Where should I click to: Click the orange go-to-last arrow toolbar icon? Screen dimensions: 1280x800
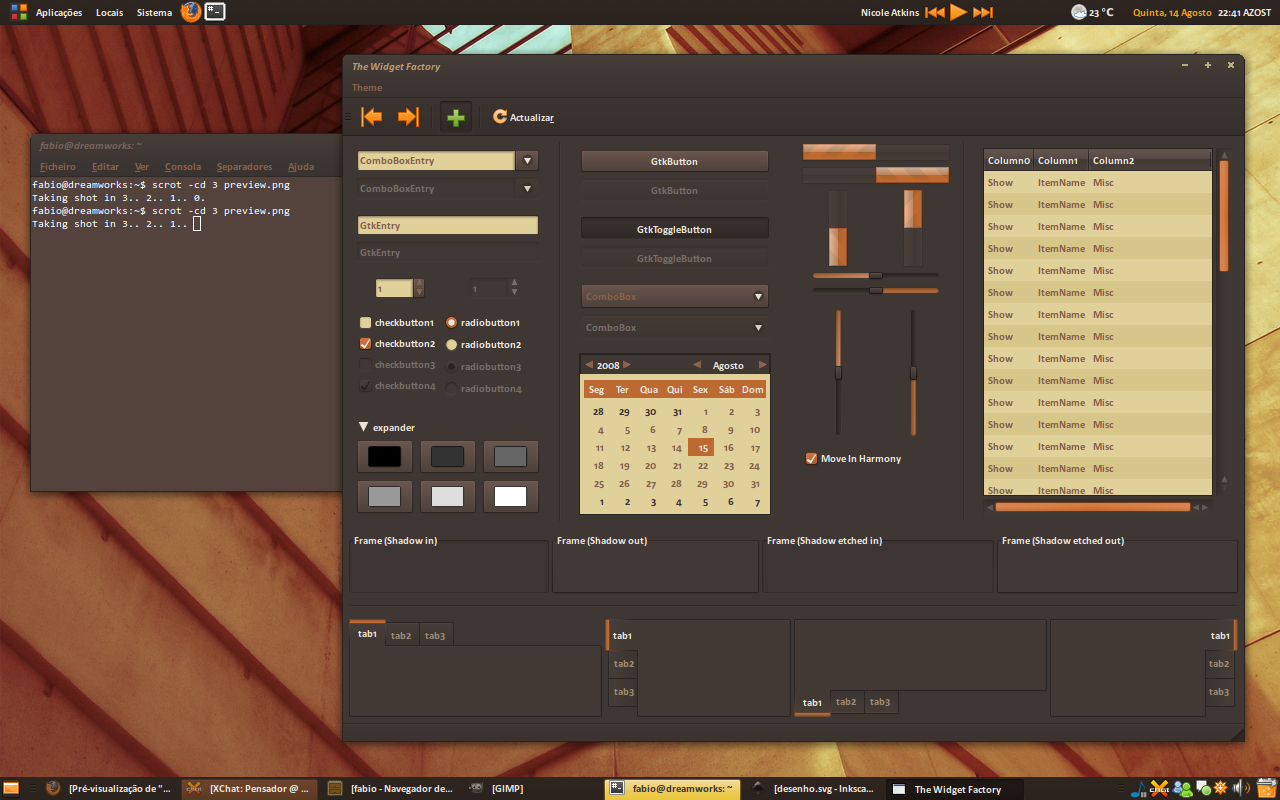408,117
